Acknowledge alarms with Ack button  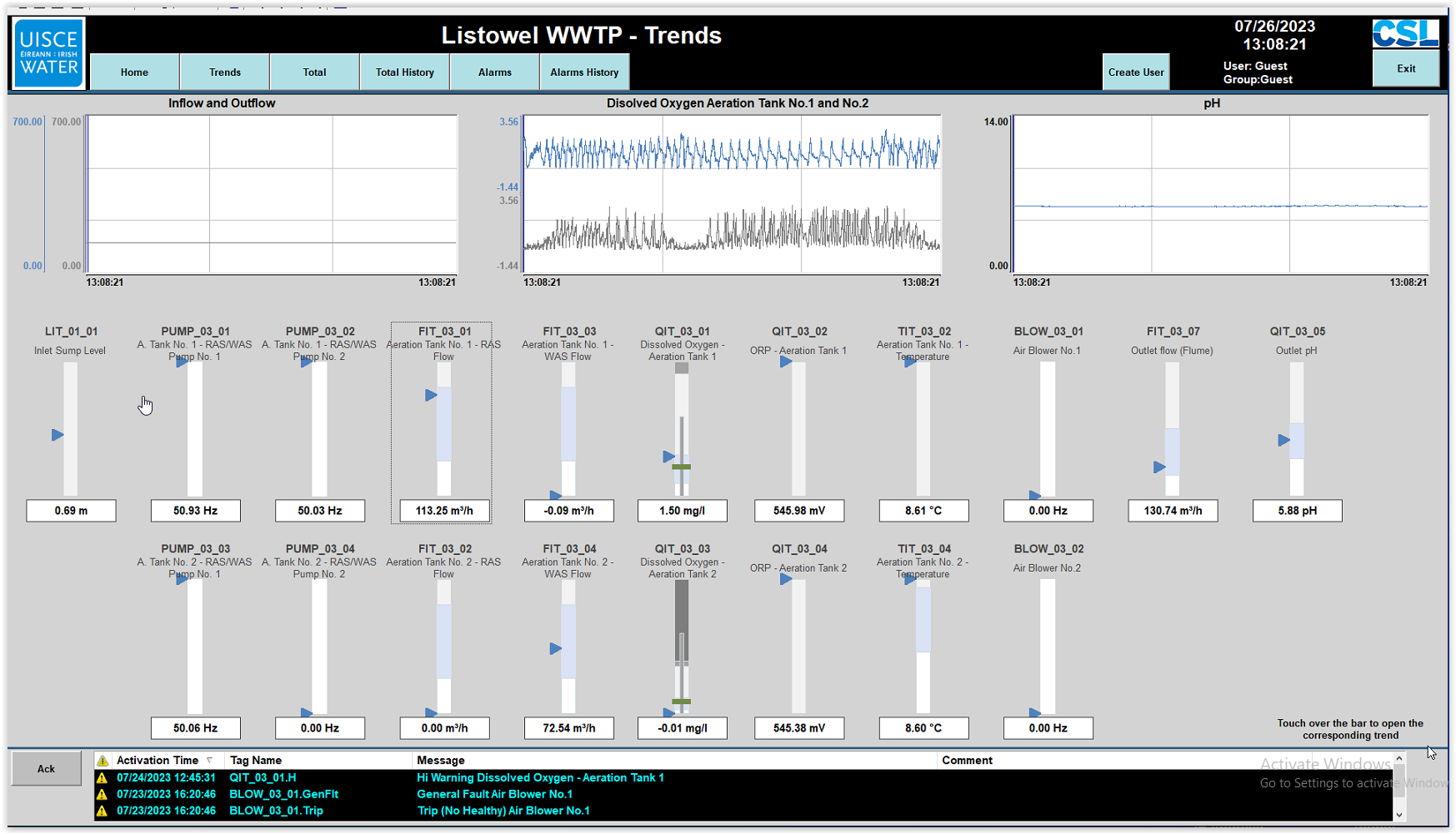pyautogui.click(x=46, y=769)
